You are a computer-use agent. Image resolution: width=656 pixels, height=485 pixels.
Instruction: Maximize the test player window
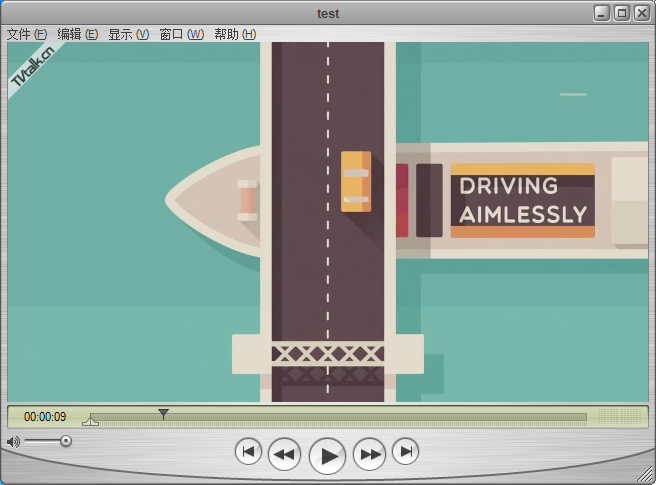point(622,13)
